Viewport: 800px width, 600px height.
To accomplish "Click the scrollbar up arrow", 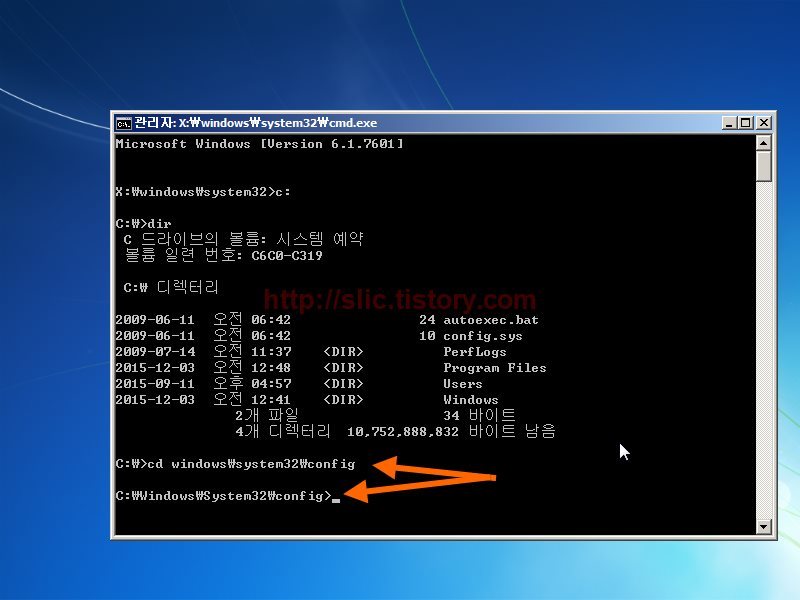I will click(x=763, y=143).
